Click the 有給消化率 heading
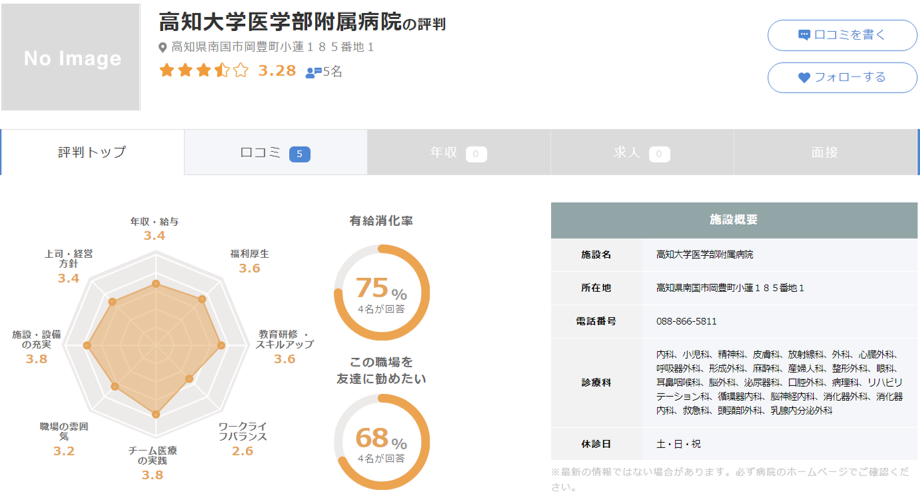Screen dimensions: 920x497 (x=381, y=221)
